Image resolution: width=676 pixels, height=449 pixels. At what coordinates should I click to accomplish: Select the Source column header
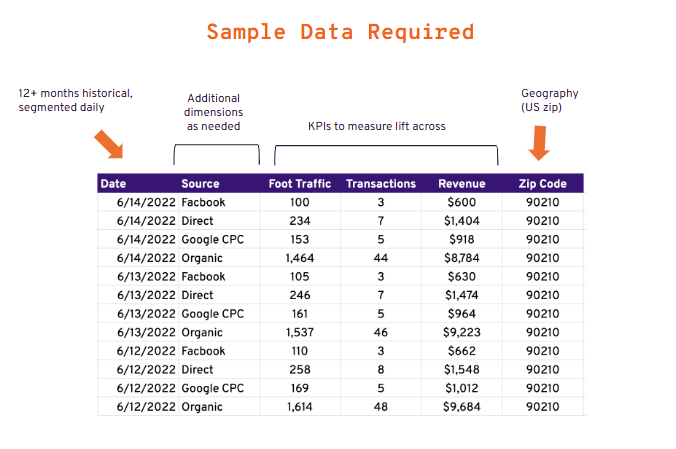pyautogui.click(x=200, y=184)
